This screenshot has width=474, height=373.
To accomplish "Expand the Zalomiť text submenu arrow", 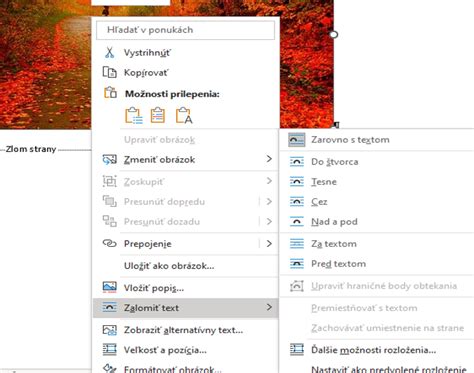I will pyautogui.click(x=269, y=307).
